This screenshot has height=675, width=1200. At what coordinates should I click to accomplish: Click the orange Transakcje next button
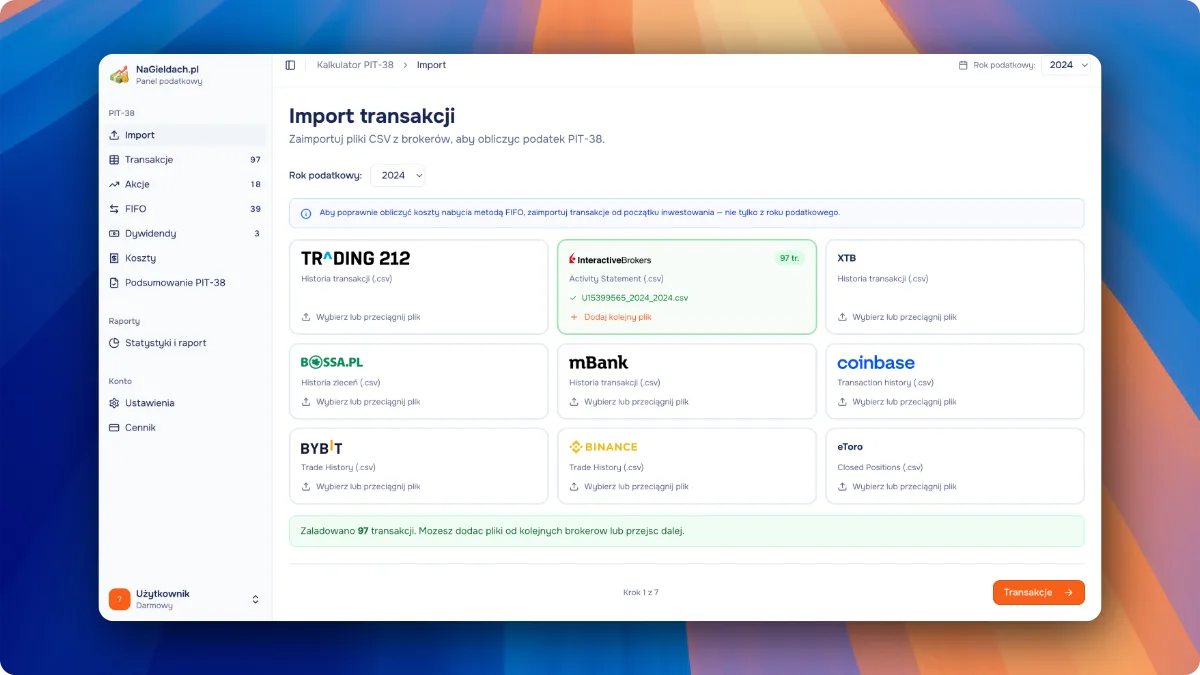[x=1038, y=593]
